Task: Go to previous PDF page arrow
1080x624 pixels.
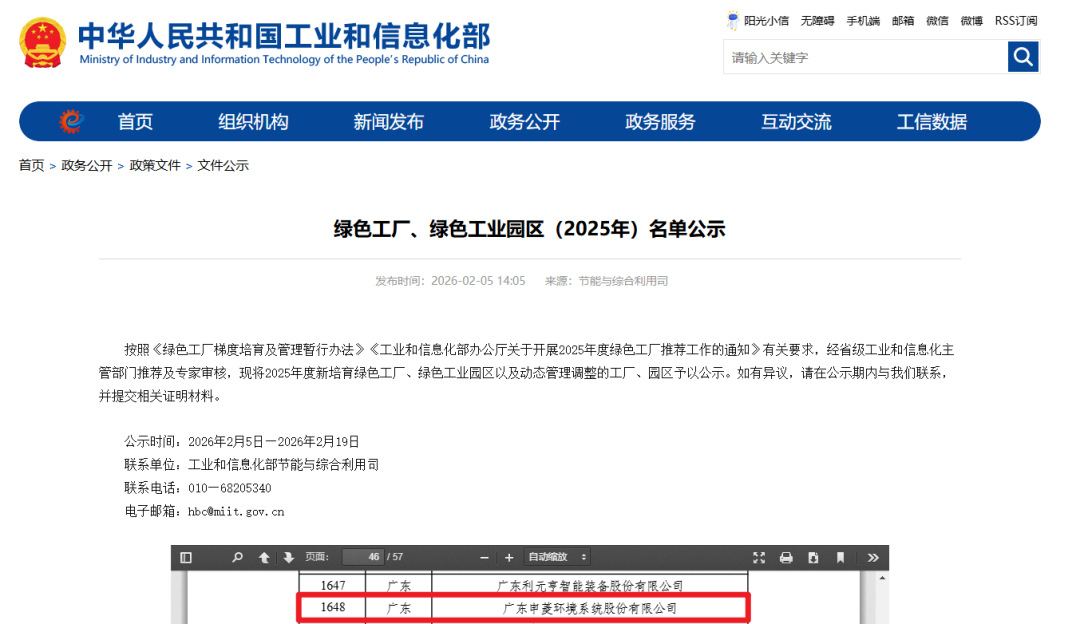Action: (x=264, y=557)
